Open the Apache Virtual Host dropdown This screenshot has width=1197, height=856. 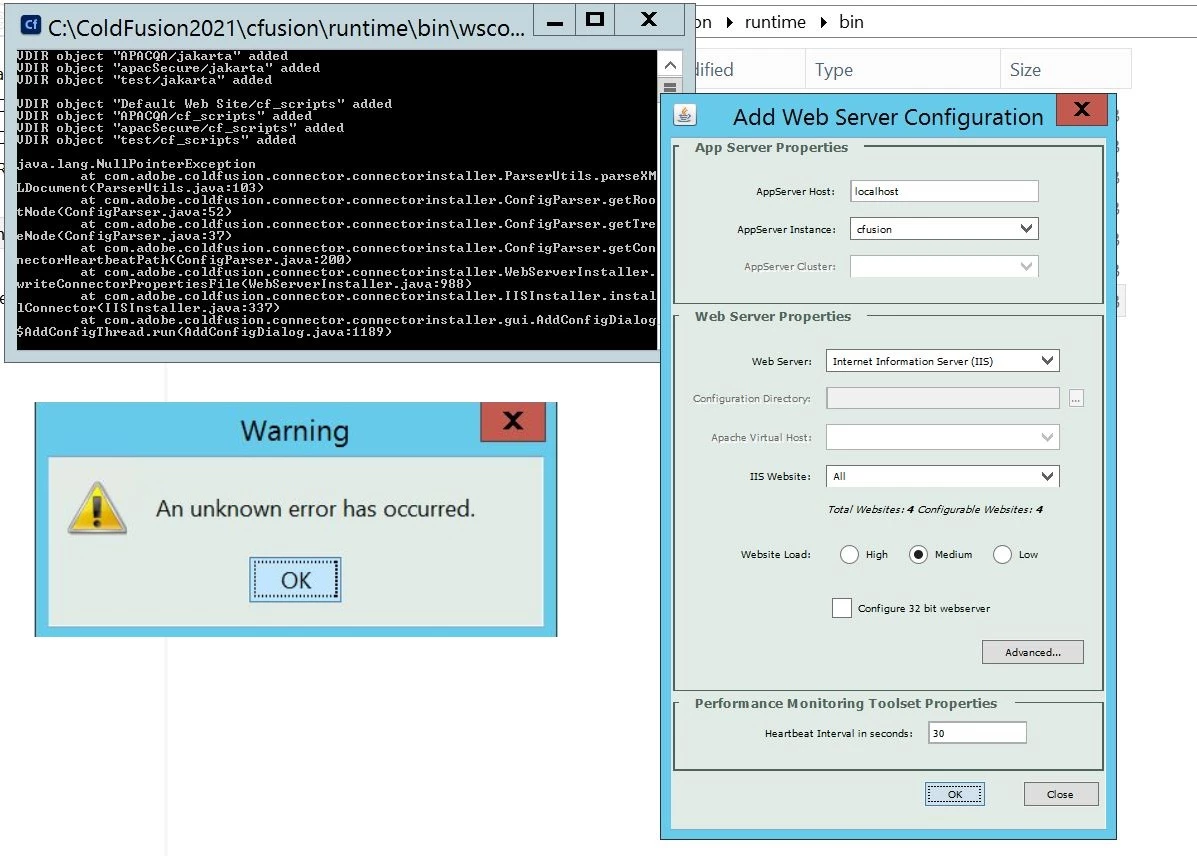tap(943, 437)
